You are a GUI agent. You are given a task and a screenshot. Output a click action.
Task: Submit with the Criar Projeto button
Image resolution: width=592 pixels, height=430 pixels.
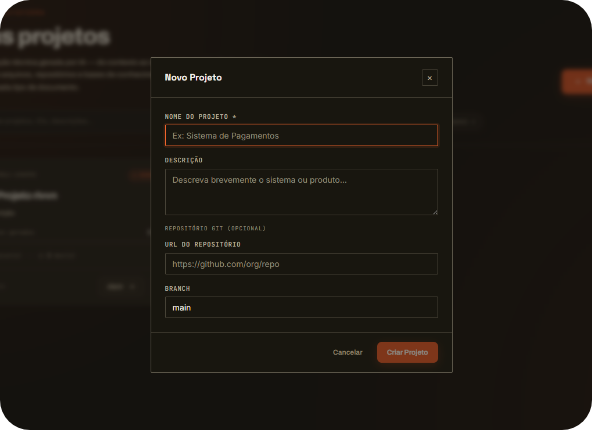407,352
